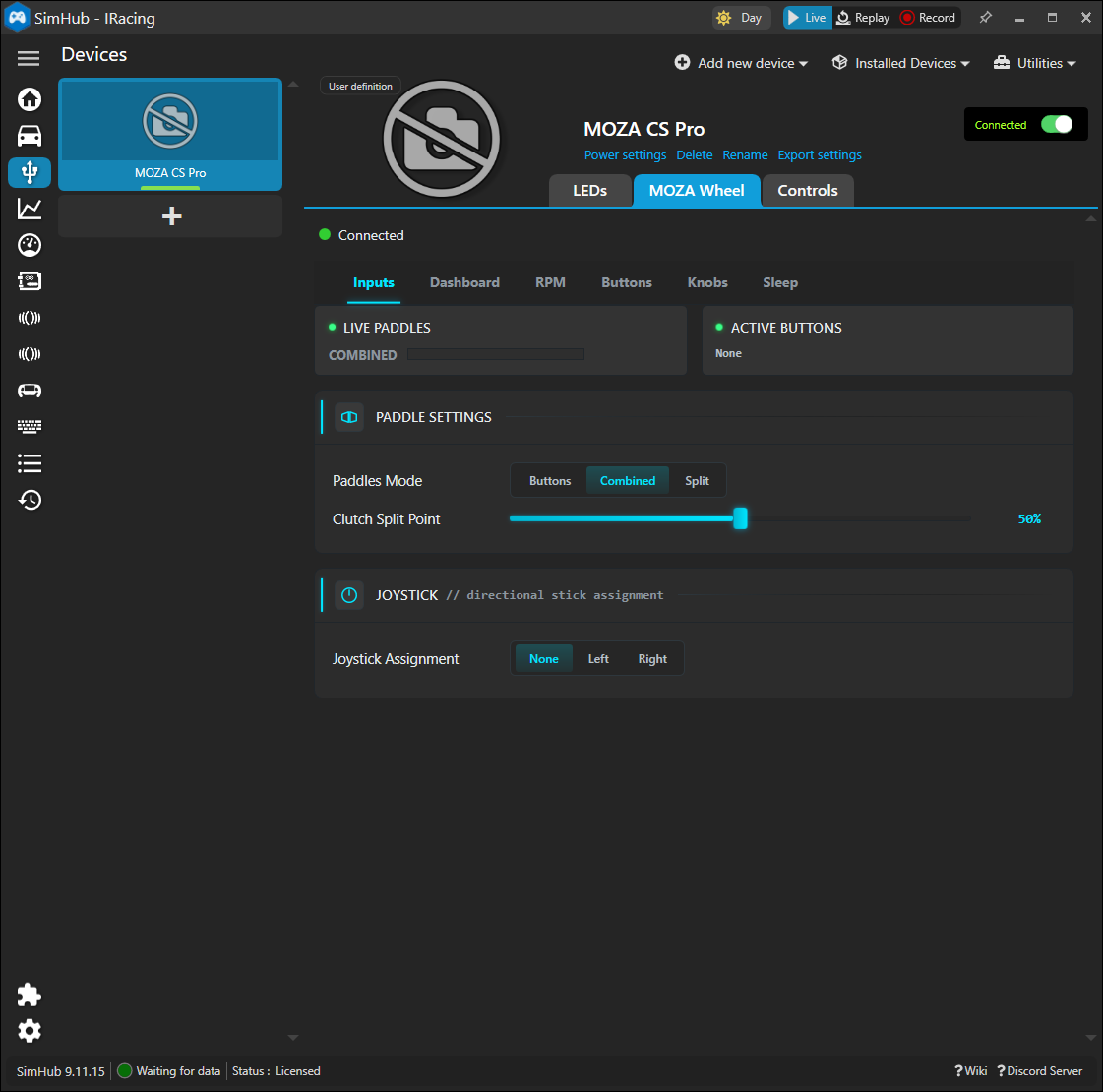Open Power settings link
The image size is (1103, 1092).
point(625,154)
